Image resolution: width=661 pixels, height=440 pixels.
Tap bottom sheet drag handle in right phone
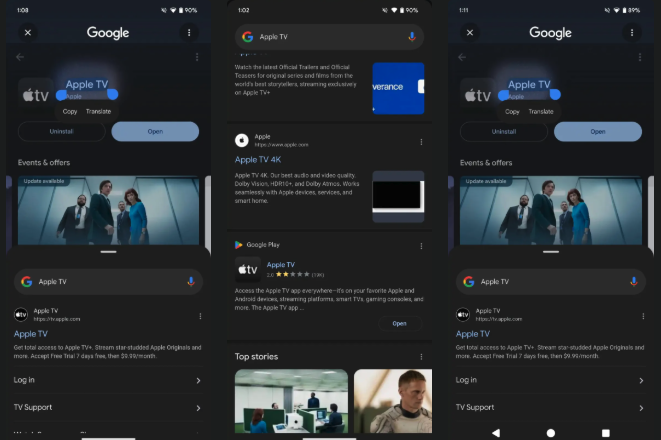click(551, 252)
